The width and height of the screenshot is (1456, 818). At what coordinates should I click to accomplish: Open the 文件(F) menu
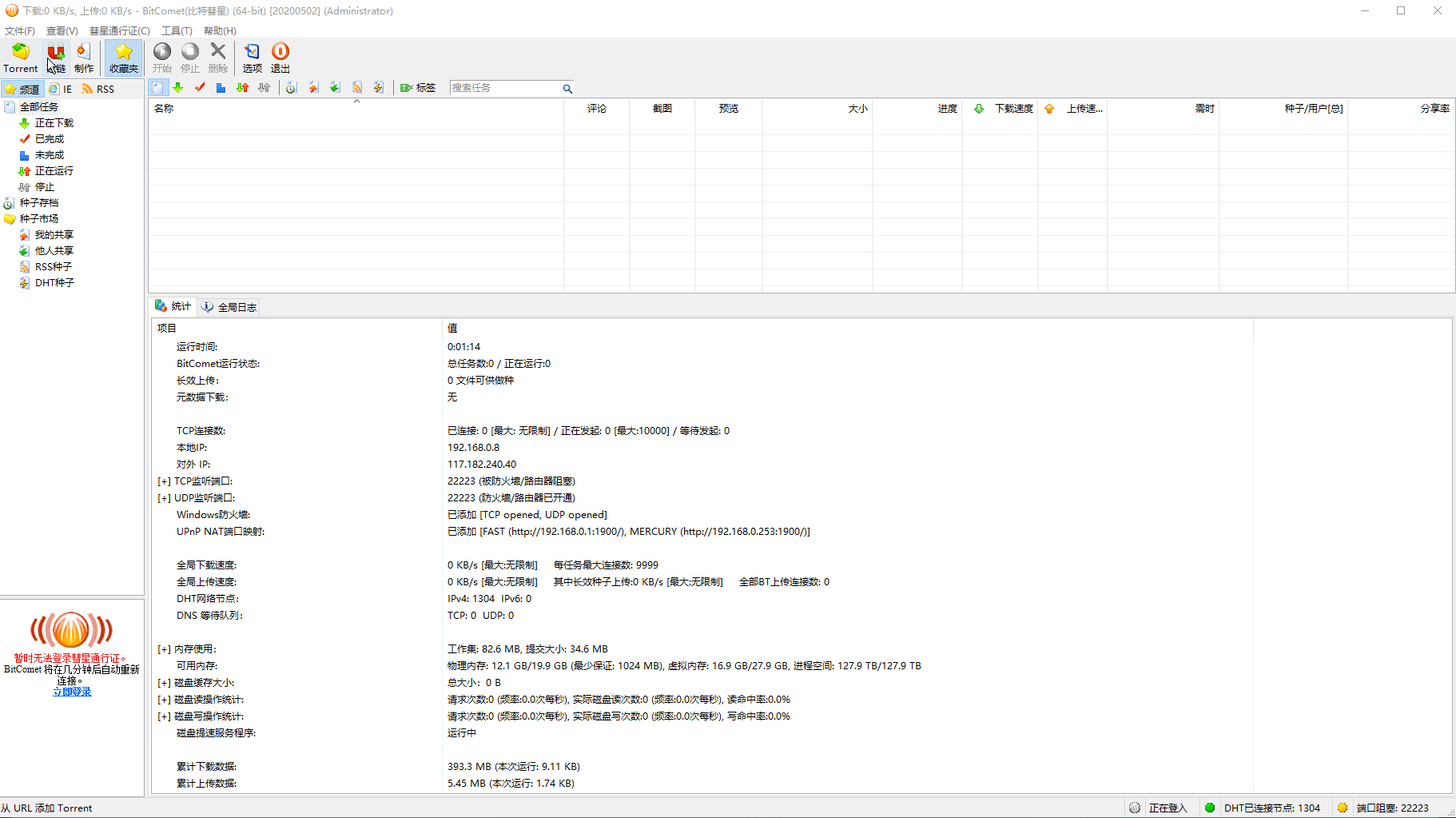tap(20, 31)
